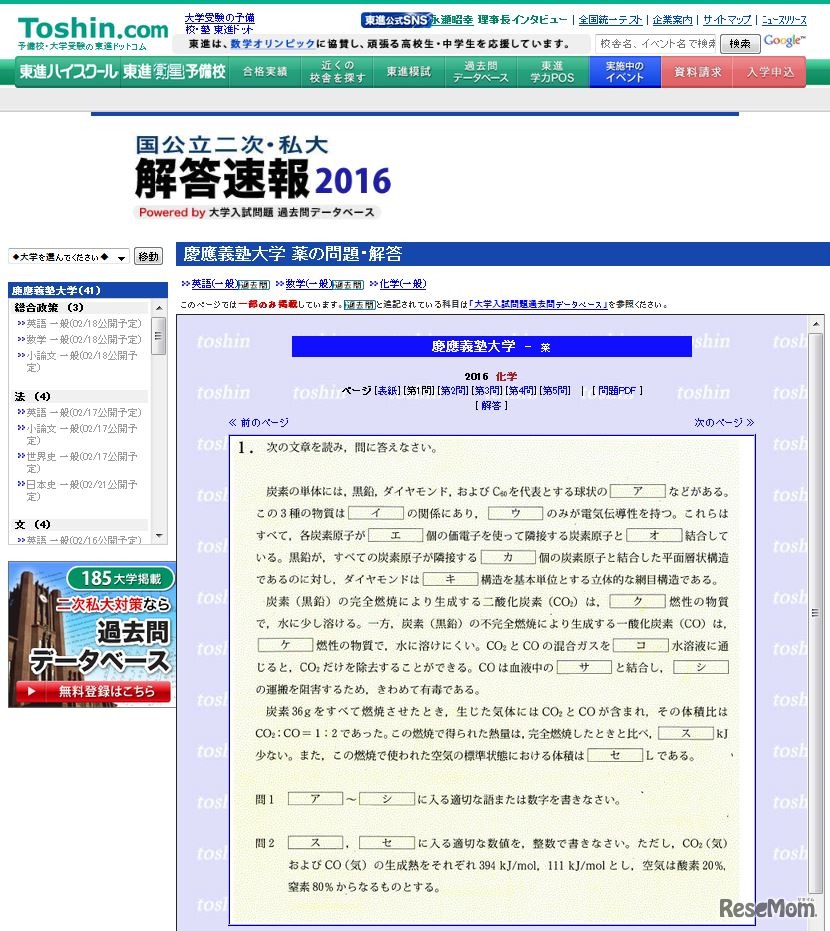830x931 pixels.
Task: Click the campus search input field
Action: point(657,44)
